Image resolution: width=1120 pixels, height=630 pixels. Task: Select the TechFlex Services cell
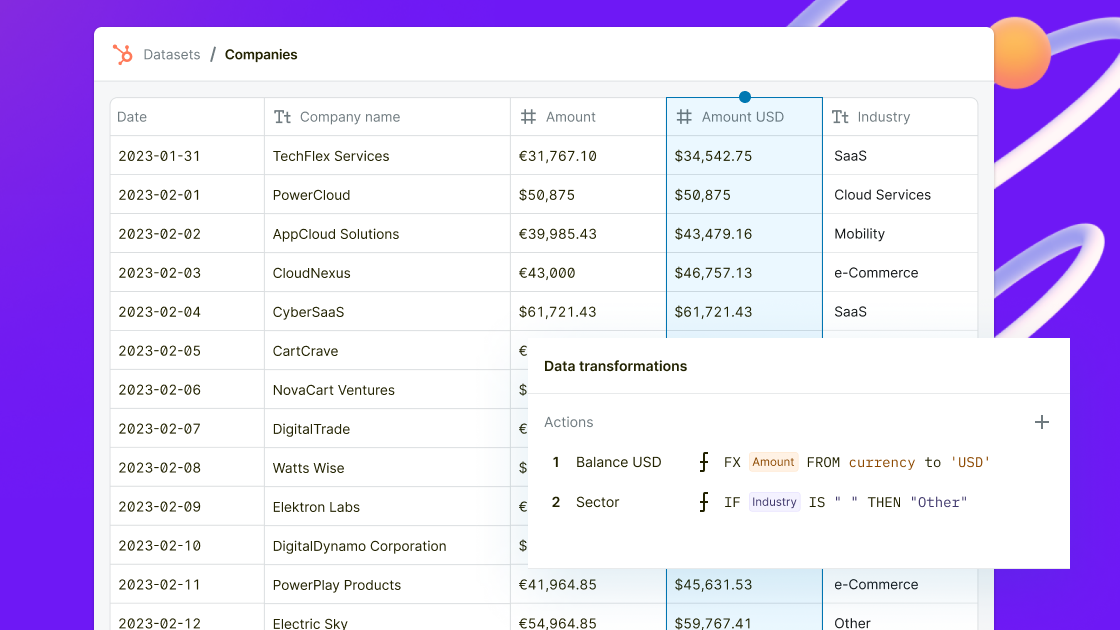(330, 156)
